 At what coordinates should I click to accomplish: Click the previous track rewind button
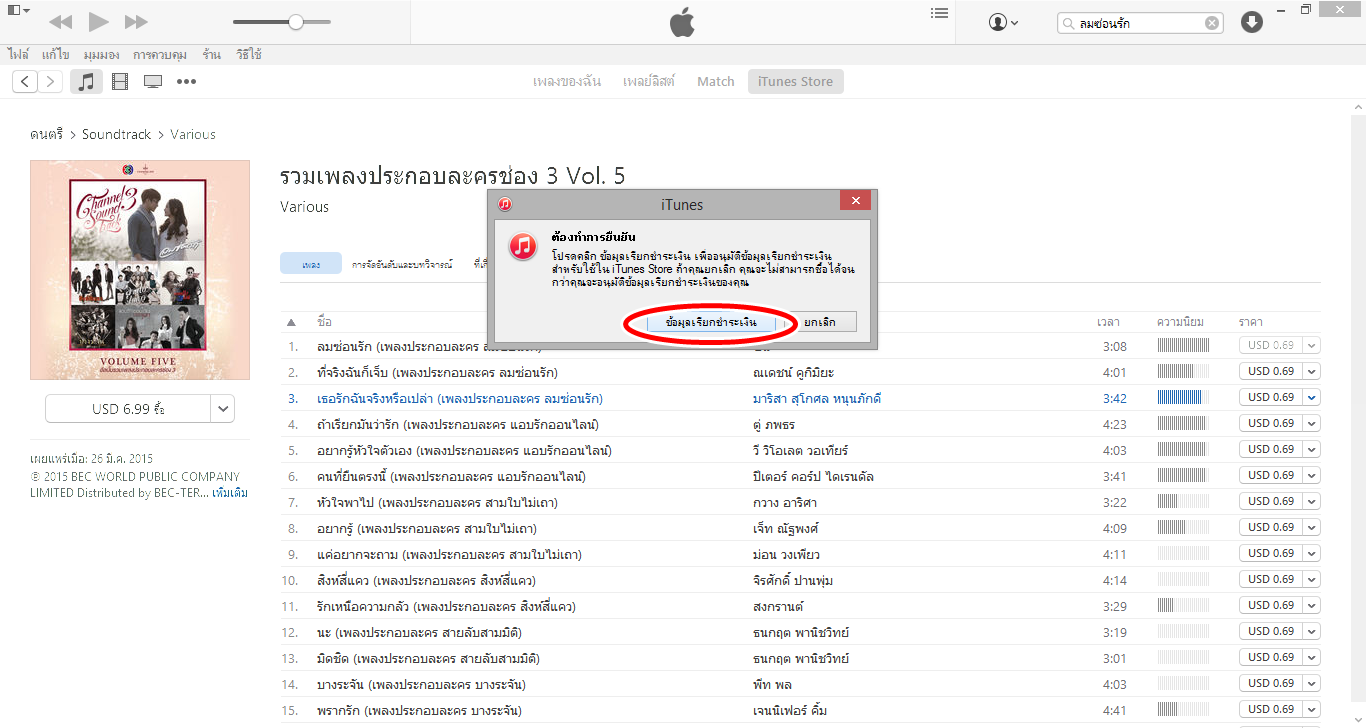[x=60, y=21]
